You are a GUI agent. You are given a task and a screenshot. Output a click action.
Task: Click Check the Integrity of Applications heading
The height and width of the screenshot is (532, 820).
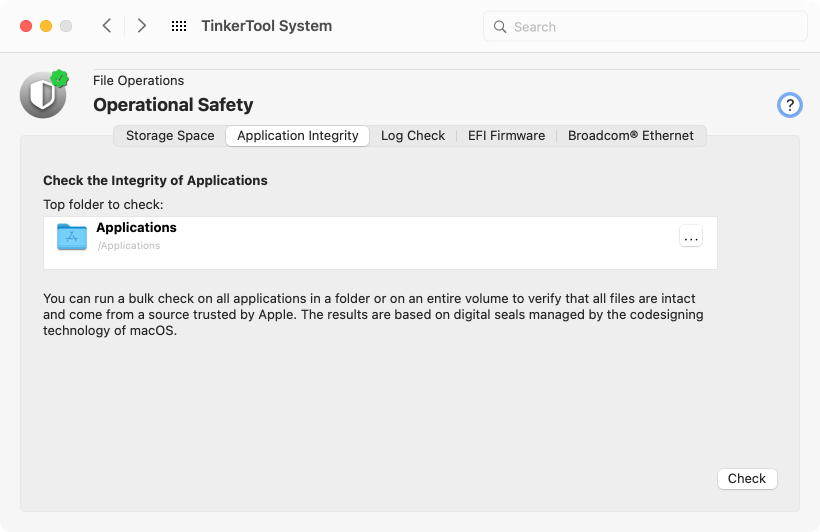[155, 180]
